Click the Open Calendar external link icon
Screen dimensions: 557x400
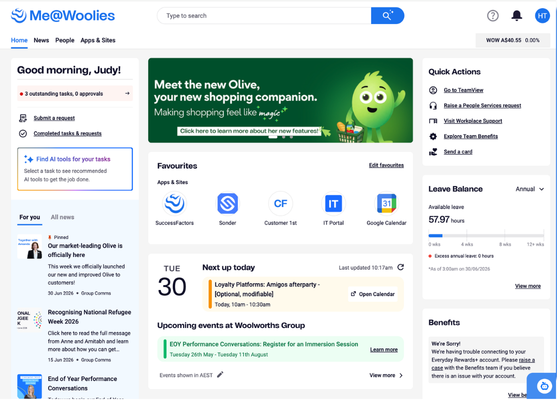click(x=353, y=294)
